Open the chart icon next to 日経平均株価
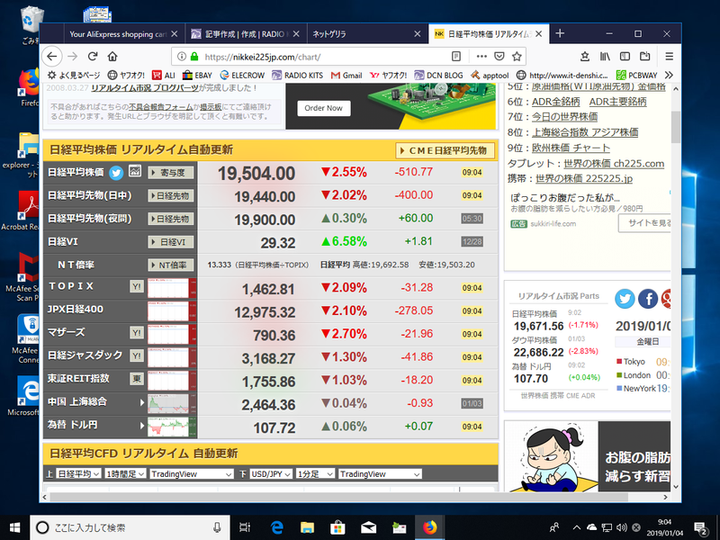 134,171
